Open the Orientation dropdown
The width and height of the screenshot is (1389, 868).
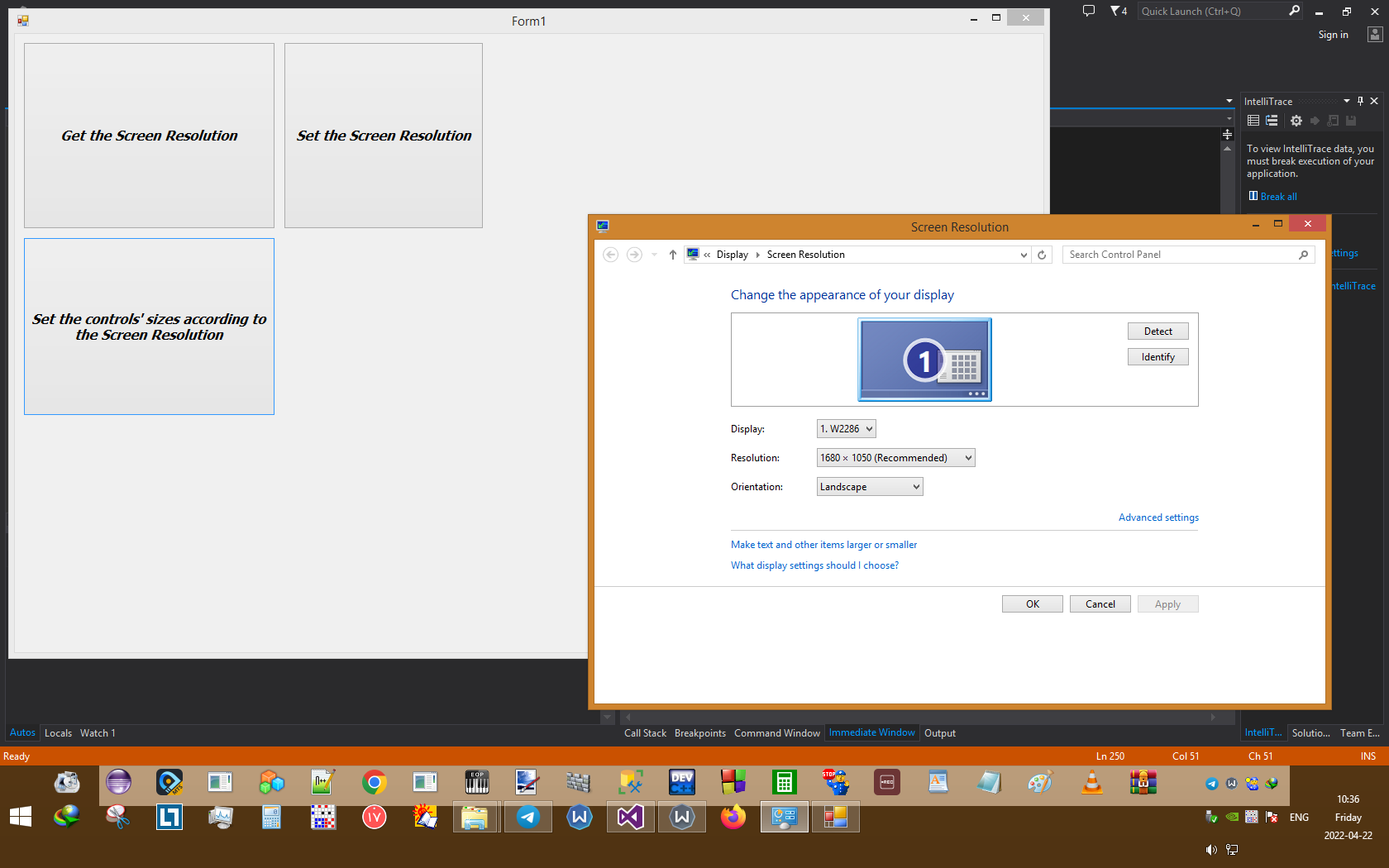point(870,487)
